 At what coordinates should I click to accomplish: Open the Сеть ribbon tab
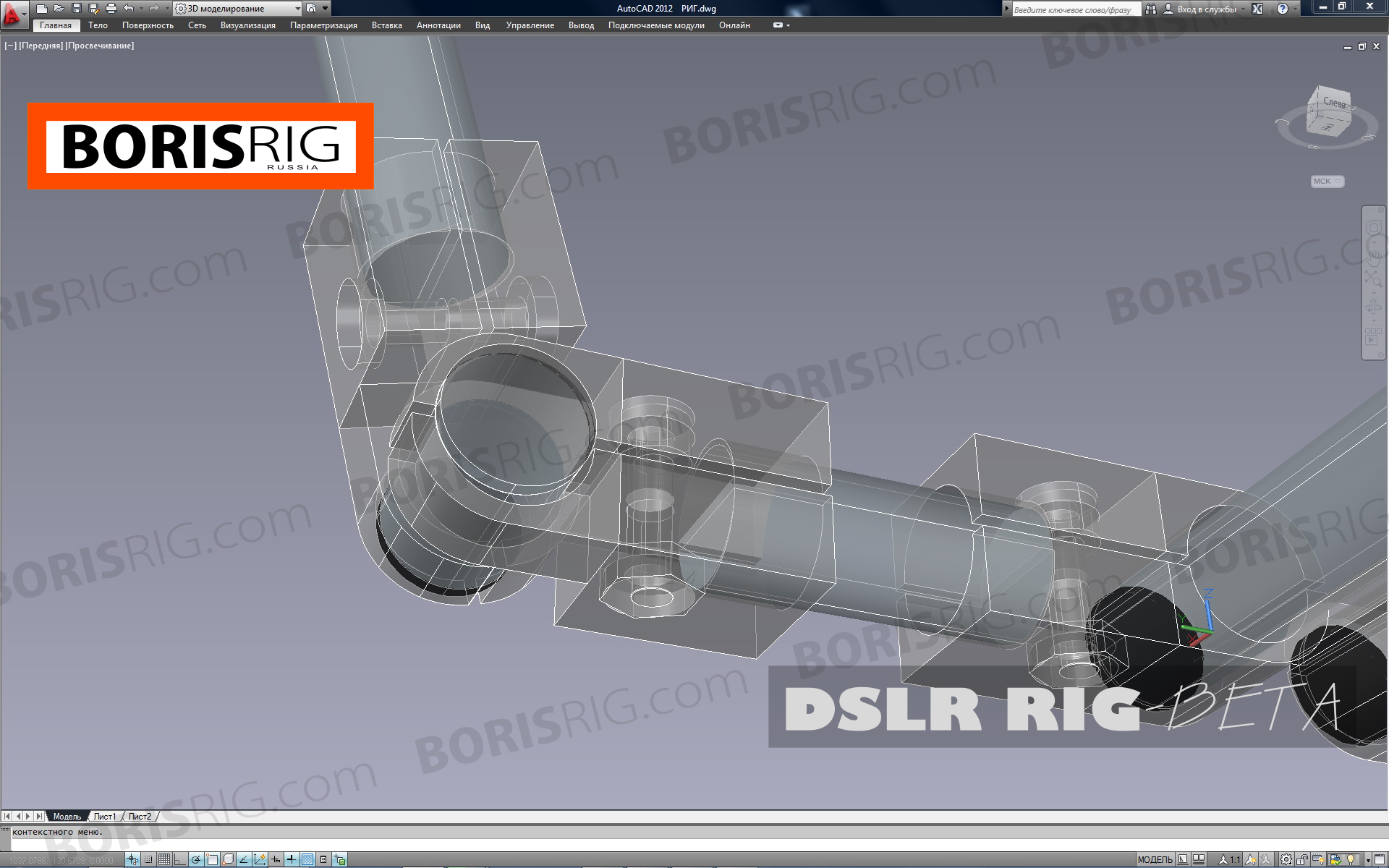coord(197,25)
